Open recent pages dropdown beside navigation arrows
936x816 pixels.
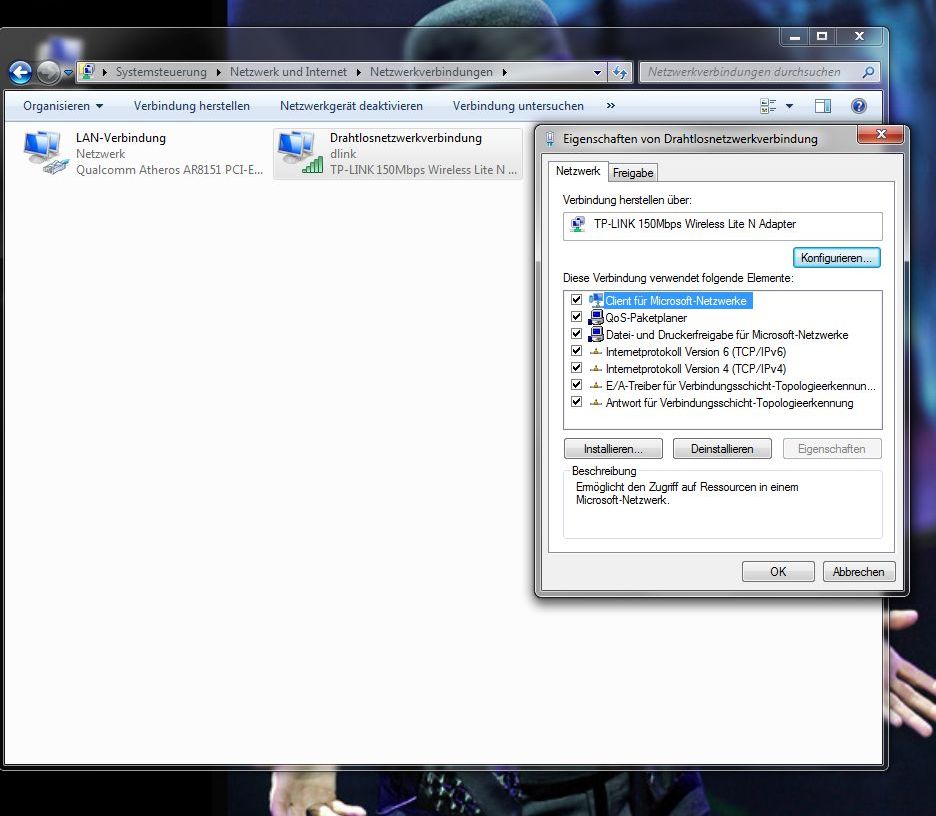(68, 73)
